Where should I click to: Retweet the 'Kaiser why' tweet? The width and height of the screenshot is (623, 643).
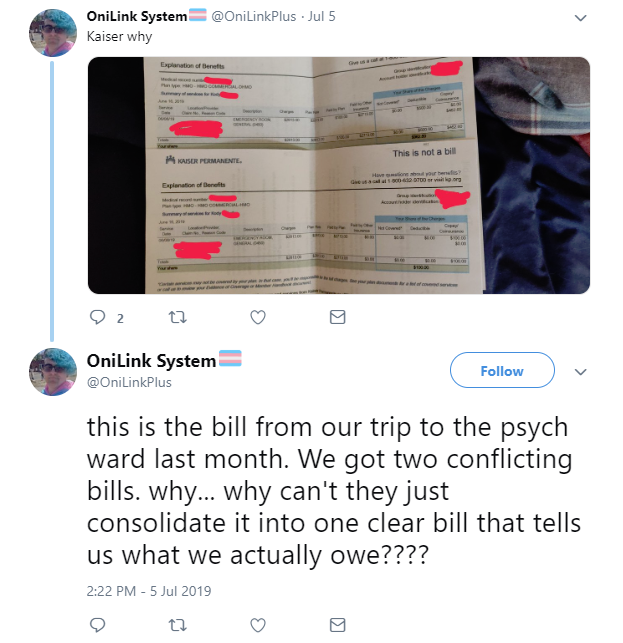tap(178, 317)
